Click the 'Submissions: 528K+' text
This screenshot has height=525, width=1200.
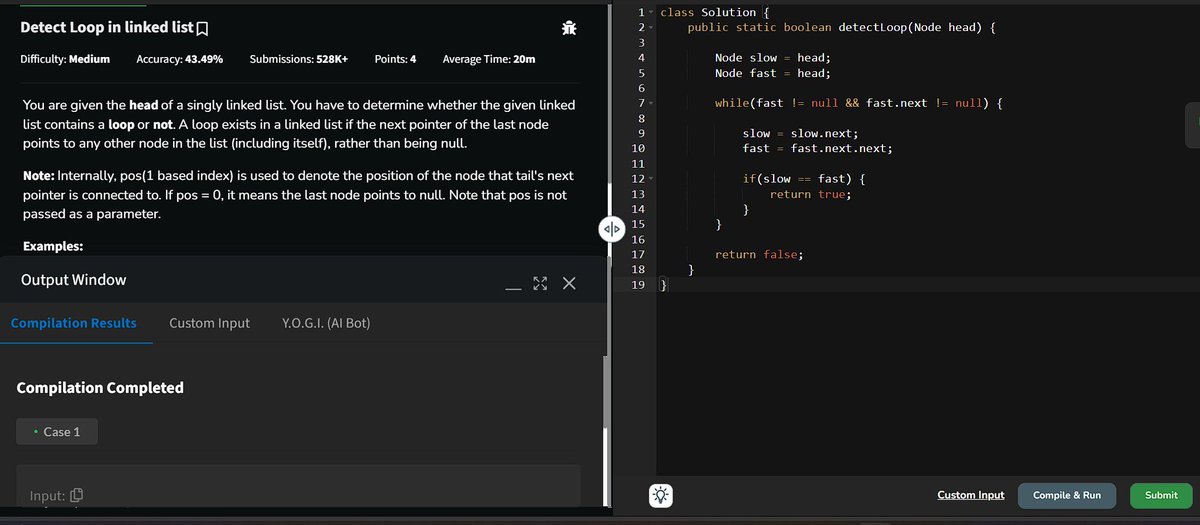point(299,59)
